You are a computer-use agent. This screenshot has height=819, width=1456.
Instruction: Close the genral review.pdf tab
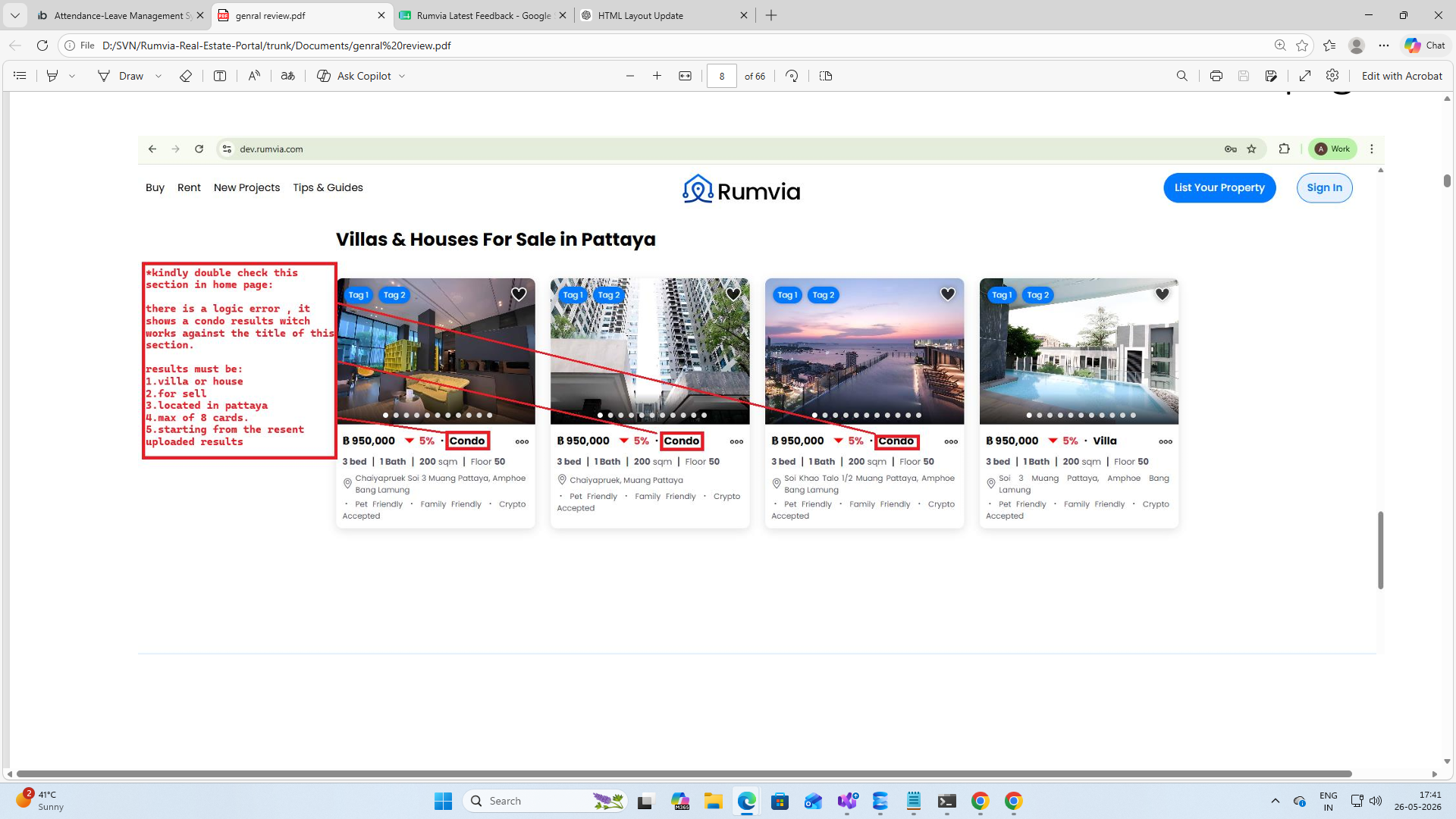coord(381,15)
